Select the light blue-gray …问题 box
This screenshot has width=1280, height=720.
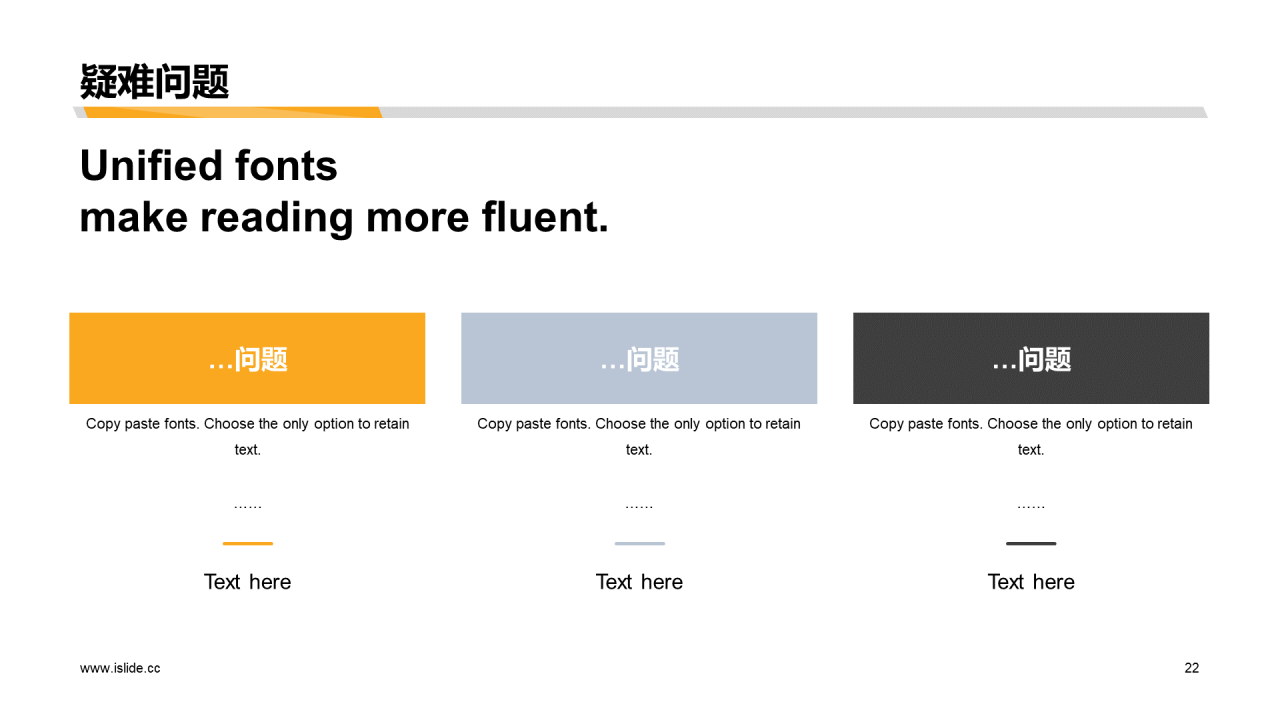[639, 358]
